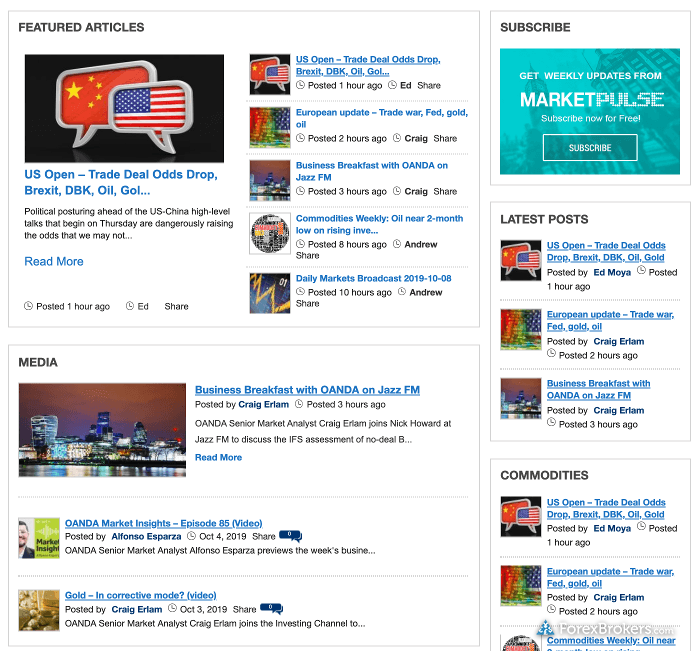
Task: Open Business Breakfast with OANDA featured list link
Action: (372, 171)
